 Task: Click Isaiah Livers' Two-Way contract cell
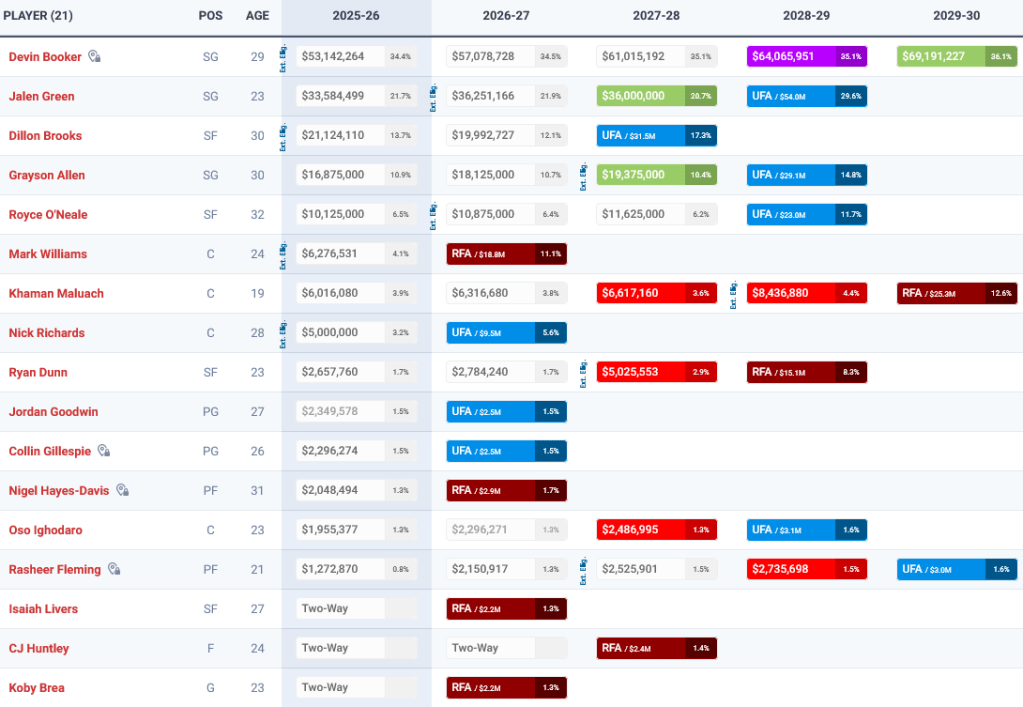tap(340, 609)
